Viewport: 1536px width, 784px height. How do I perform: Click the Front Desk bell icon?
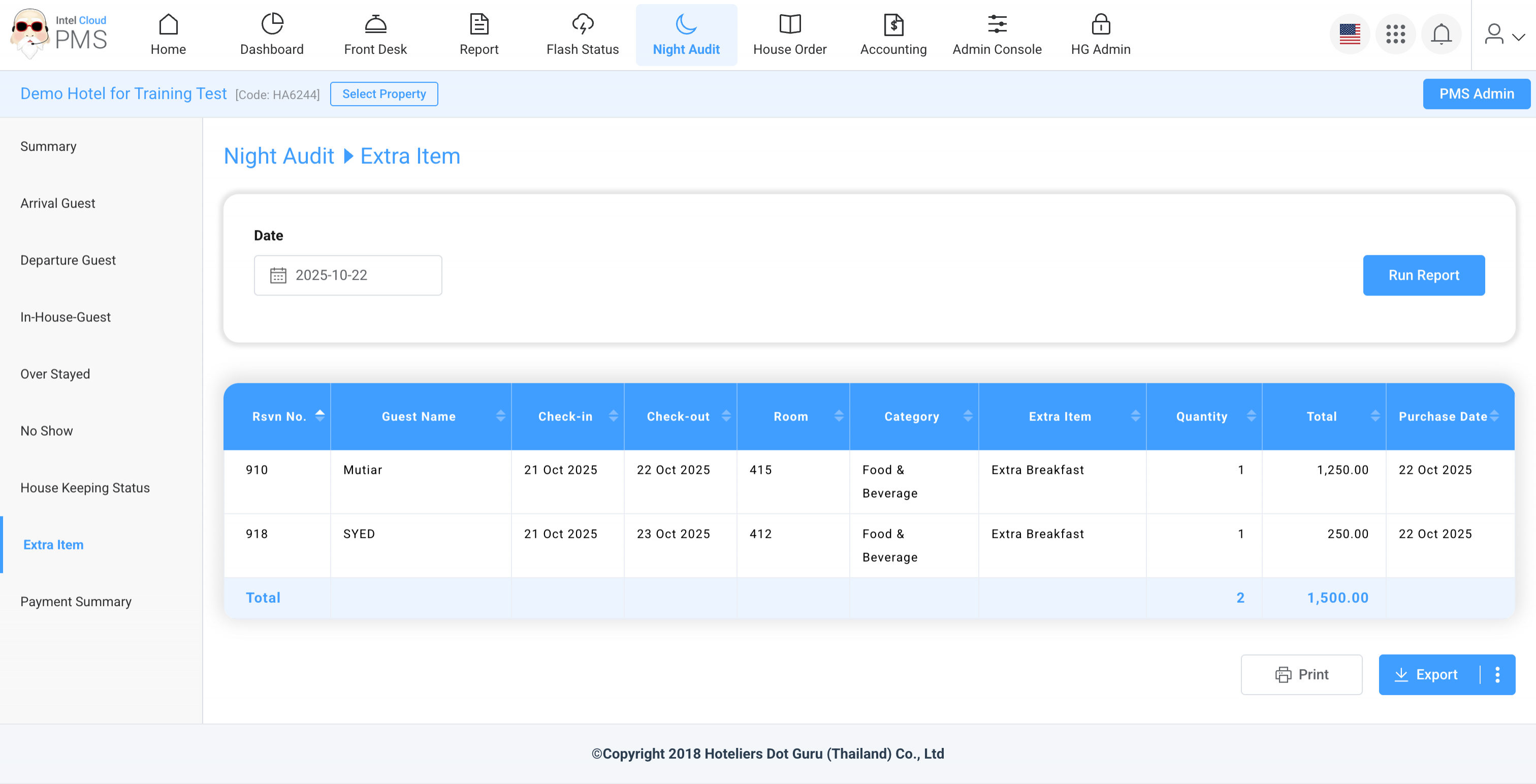pos(375,24)
